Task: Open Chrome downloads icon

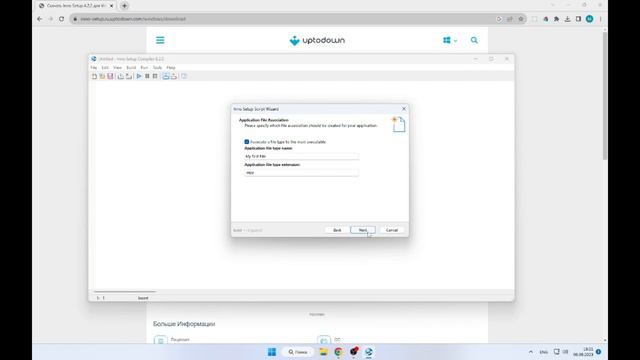Action: click(x=567, y=19)
